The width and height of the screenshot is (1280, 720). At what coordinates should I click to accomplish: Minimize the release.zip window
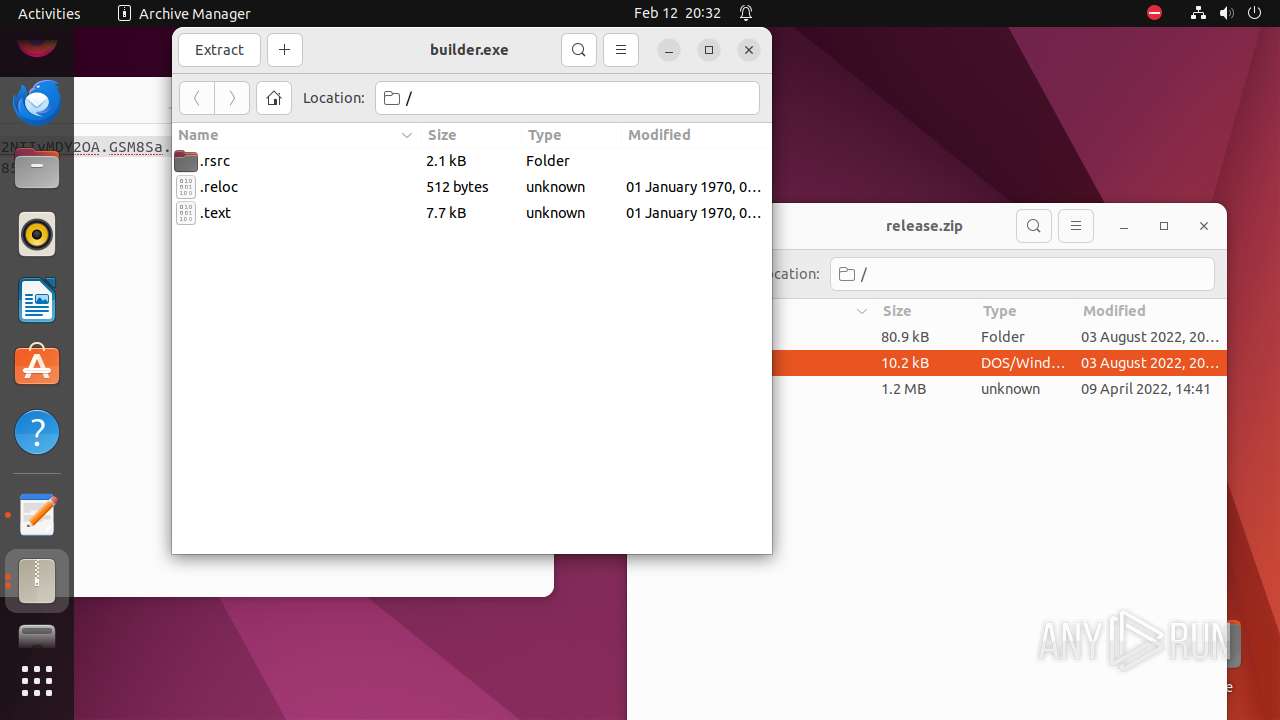1124,226
